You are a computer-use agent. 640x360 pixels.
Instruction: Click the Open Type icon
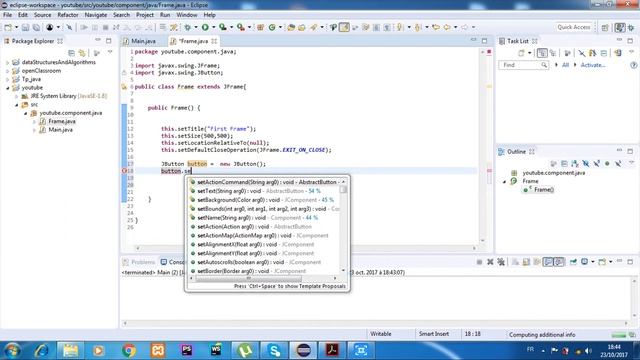pos(291,27)
